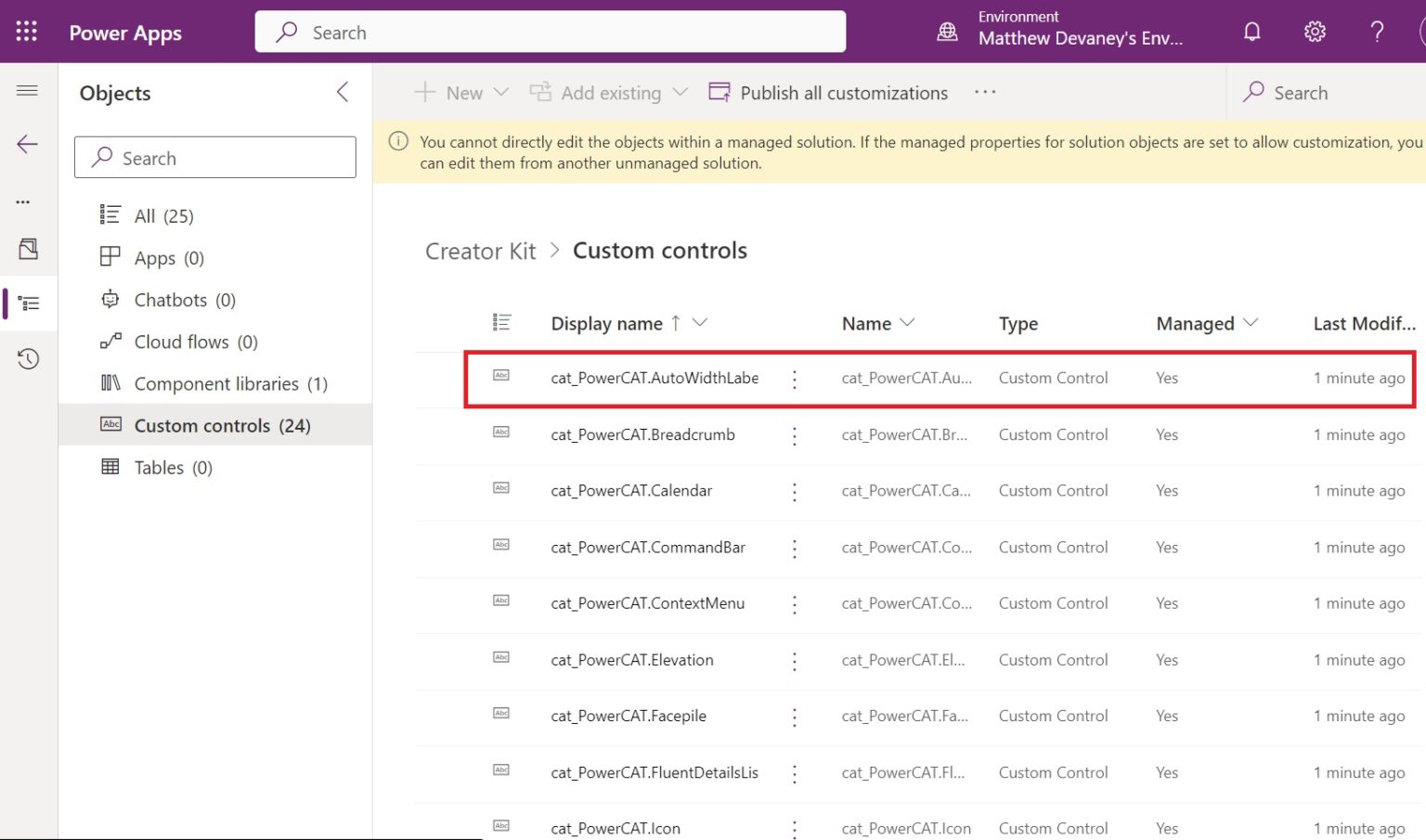
Task: Select the highlighted solutions icon in left rail
Action: [27, 303]
